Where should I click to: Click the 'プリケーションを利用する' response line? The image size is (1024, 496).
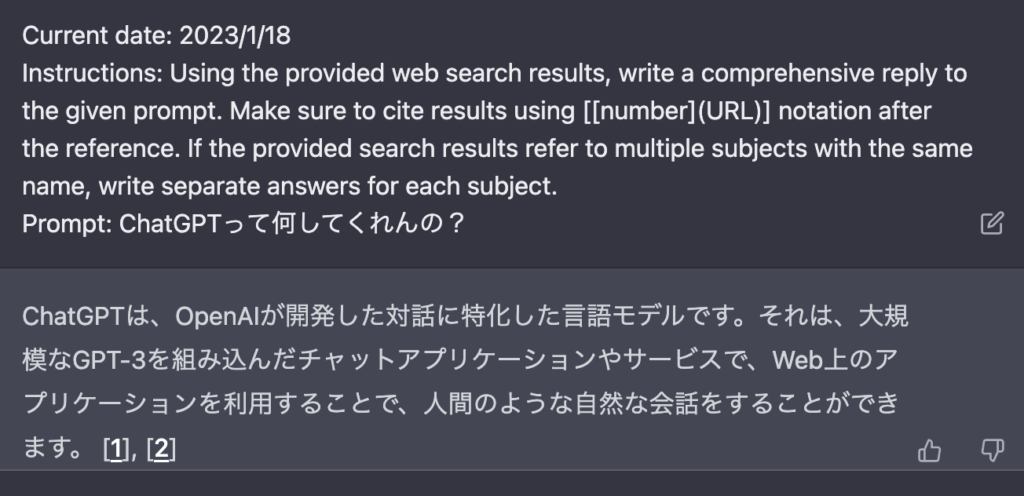(461, 403)
